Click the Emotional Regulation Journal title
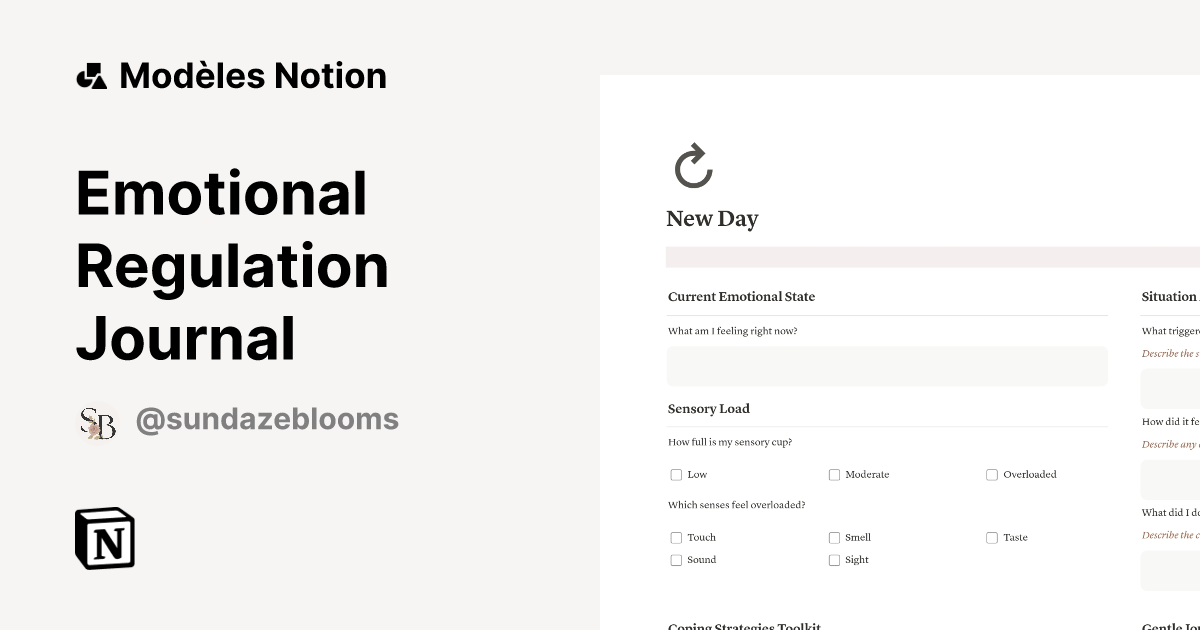 [x=232, y=266]
